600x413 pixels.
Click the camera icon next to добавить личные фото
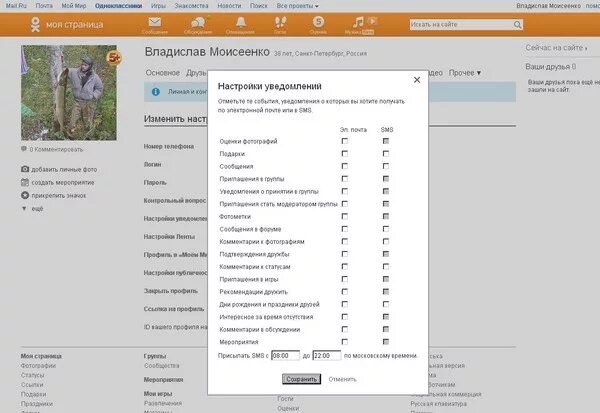tap(25, 169)
